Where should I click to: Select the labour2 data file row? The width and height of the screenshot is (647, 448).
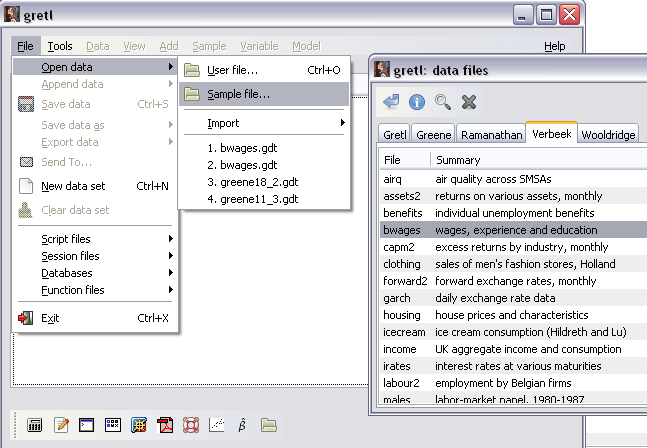click(x=513, y=383)
